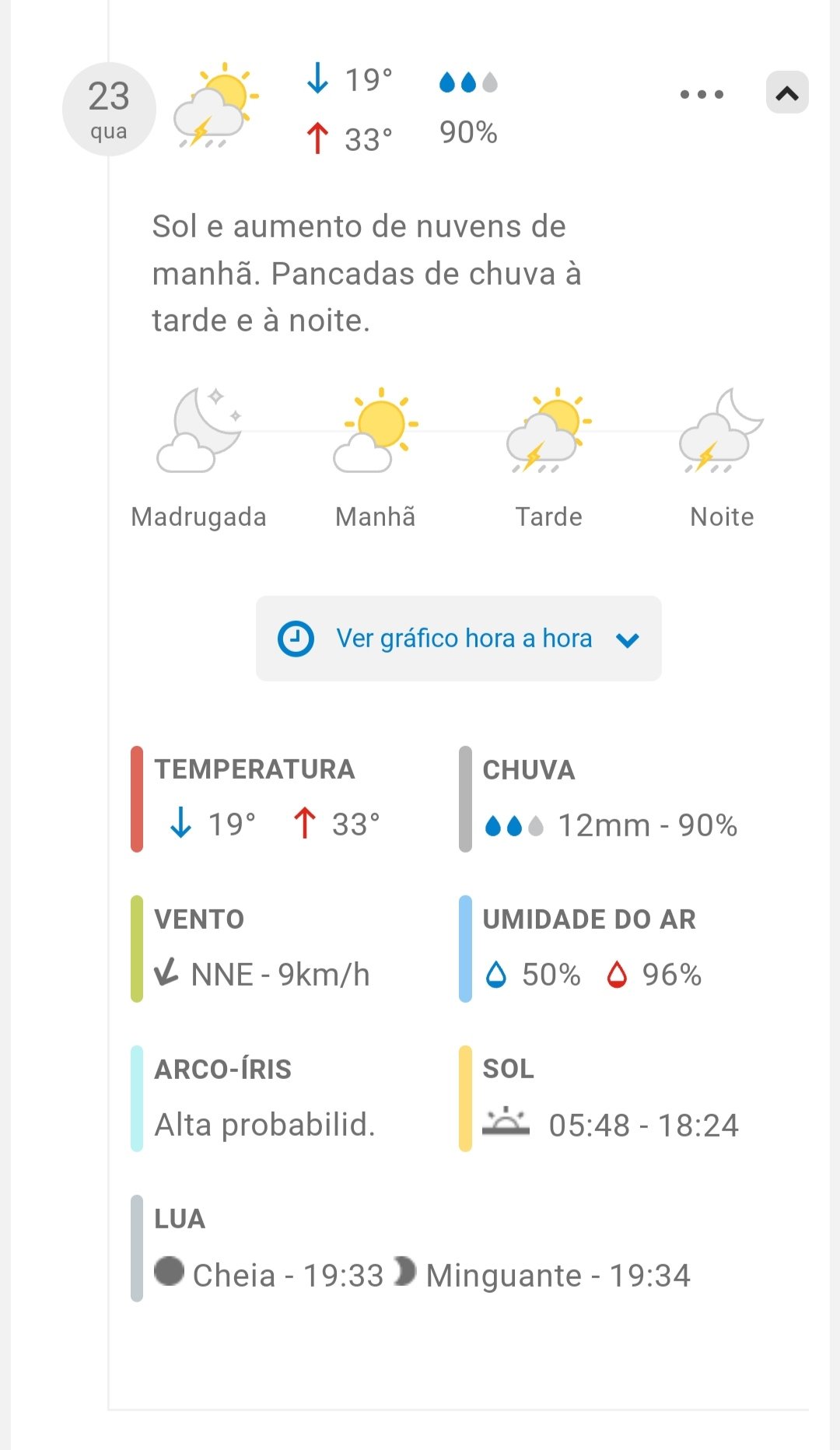840x1450 pixels.
Task: Click the full moon Cheia icon
Action: pos(169,1271)
